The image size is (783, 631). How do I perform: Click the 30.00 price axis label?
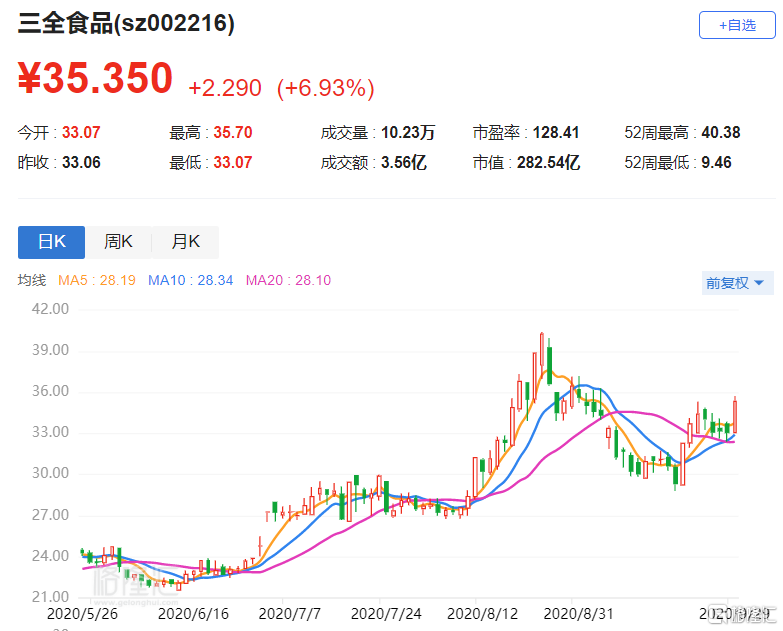click(50, 473)
